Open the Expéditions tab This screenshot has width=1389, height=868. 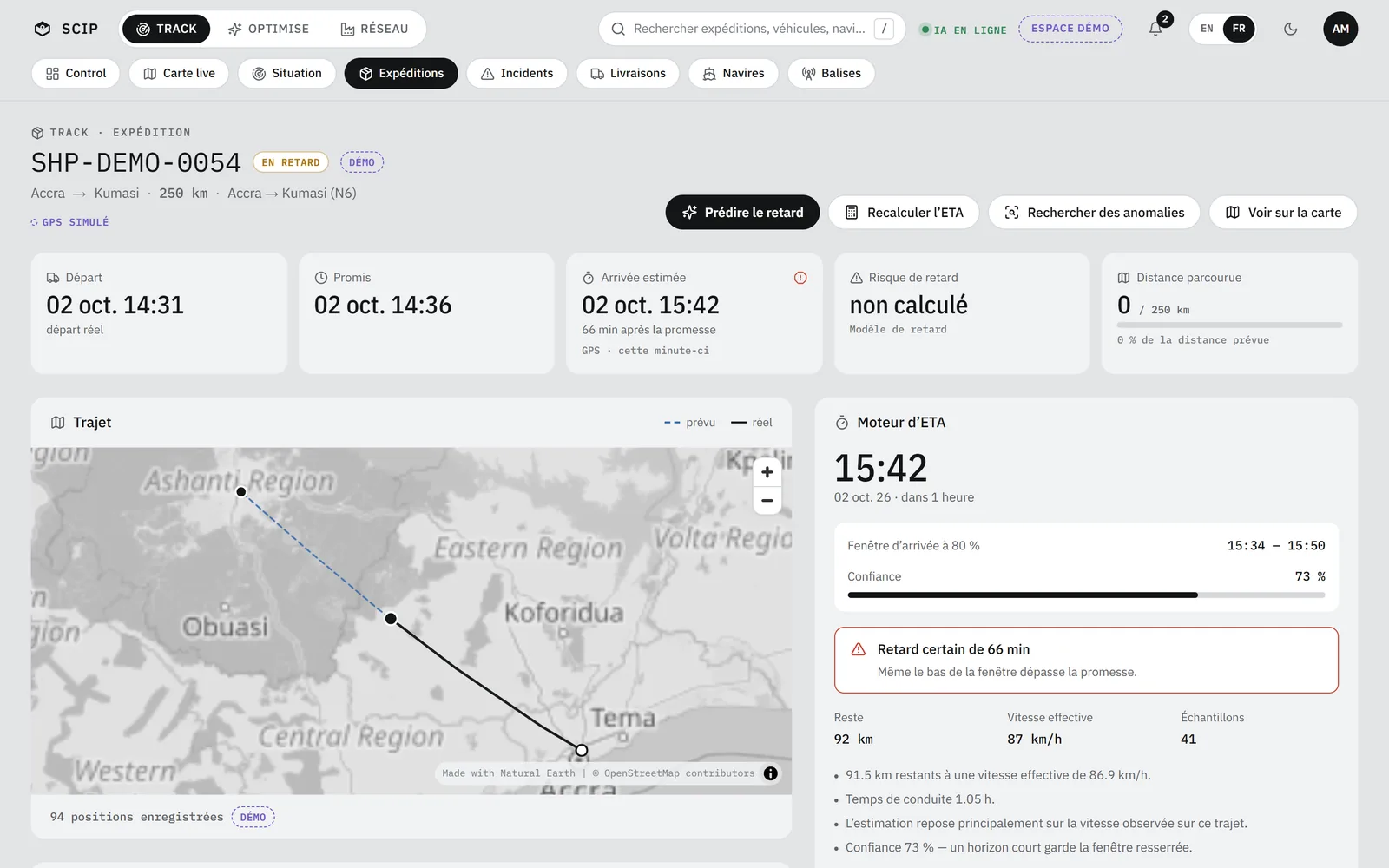[401, 73]
